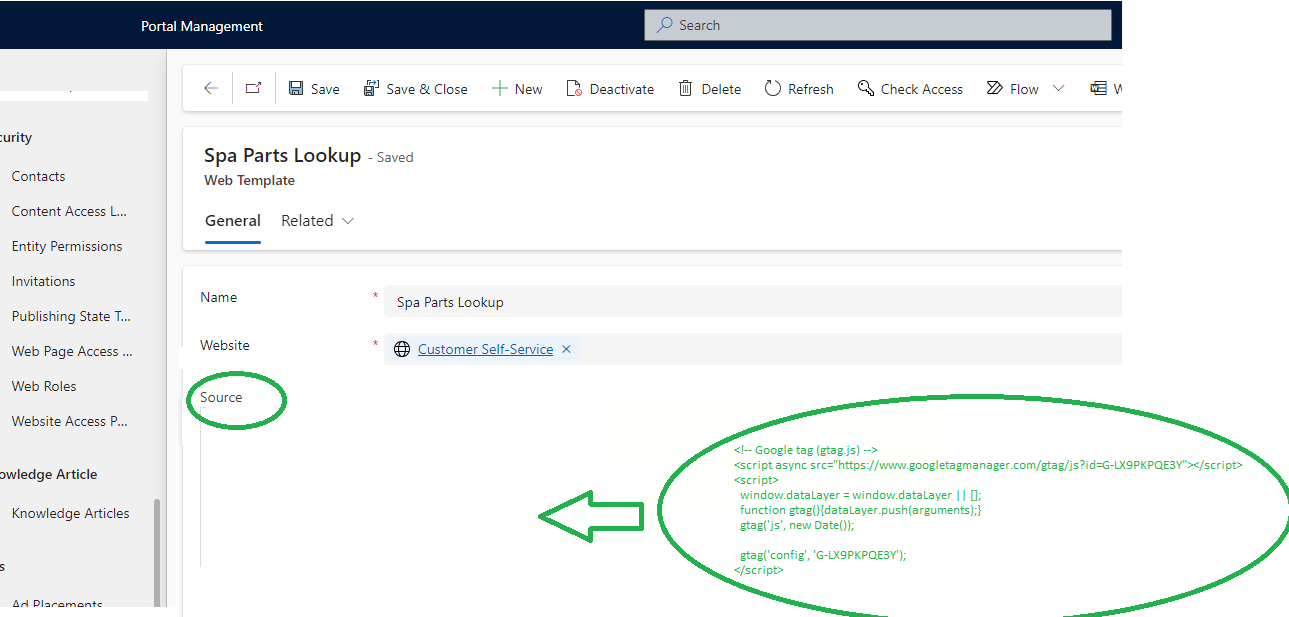Screen dimensions: 1289x617
Task: Open Web Page Access Control Rules
Action: tap(72, 351)
